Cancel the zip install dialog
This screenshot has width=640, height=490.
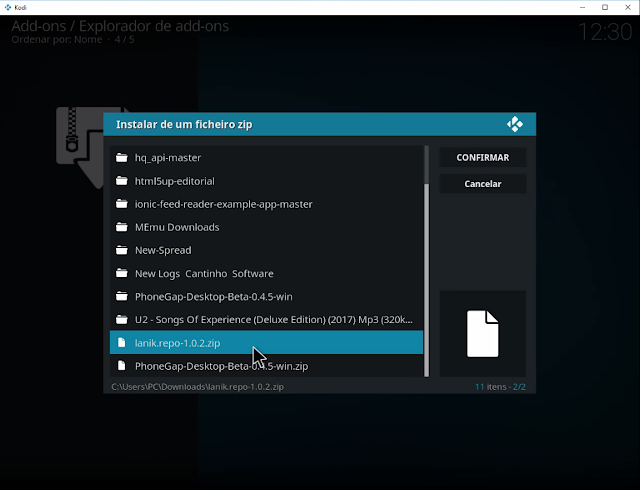pyautogui.click(x=482, y=184)
